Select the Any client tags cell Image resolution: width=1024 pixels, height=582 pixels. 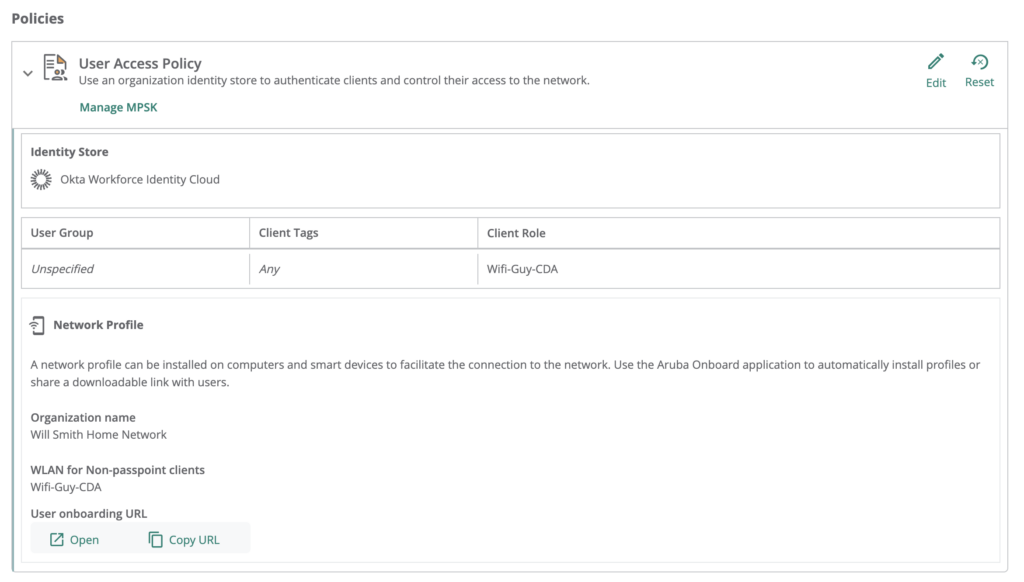pyautogui.click(x=269, y=269)
